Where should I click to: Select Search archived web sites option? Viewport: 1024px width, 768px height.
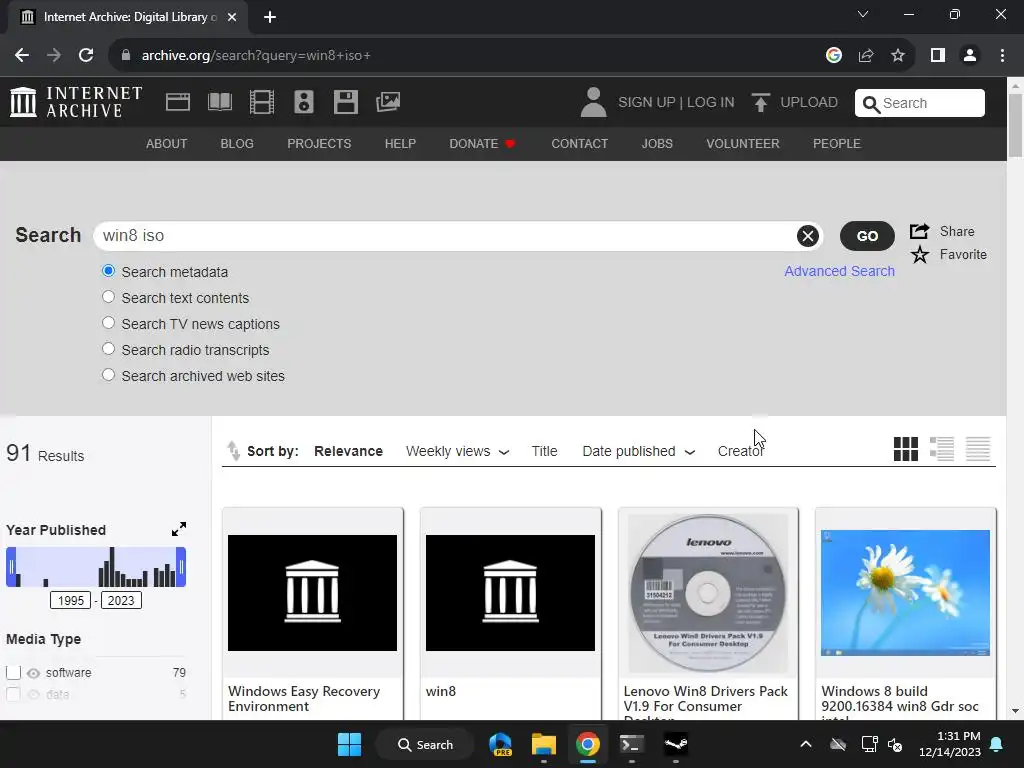pos(108,376)
